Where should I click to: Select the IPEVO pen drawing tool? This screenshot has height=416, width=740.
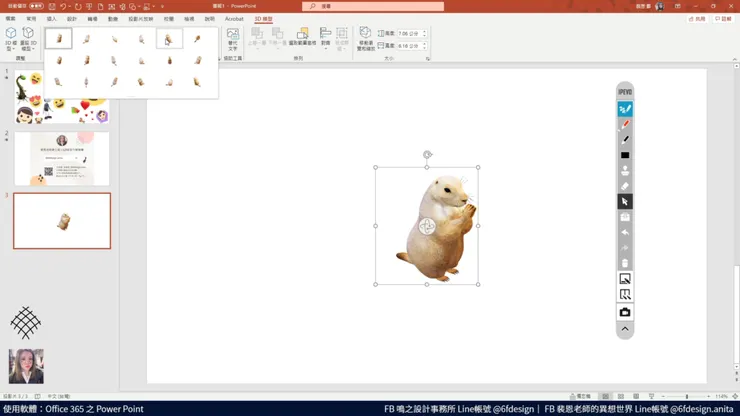click(x=625, y=109)
